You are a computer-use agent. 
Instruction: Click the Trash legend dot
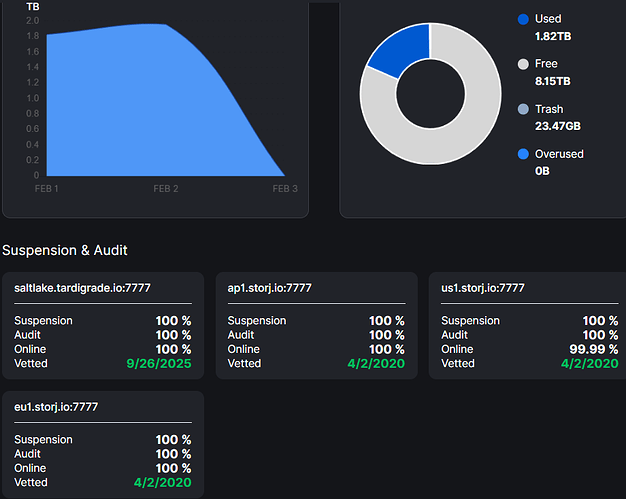click(x=522, y=109)
